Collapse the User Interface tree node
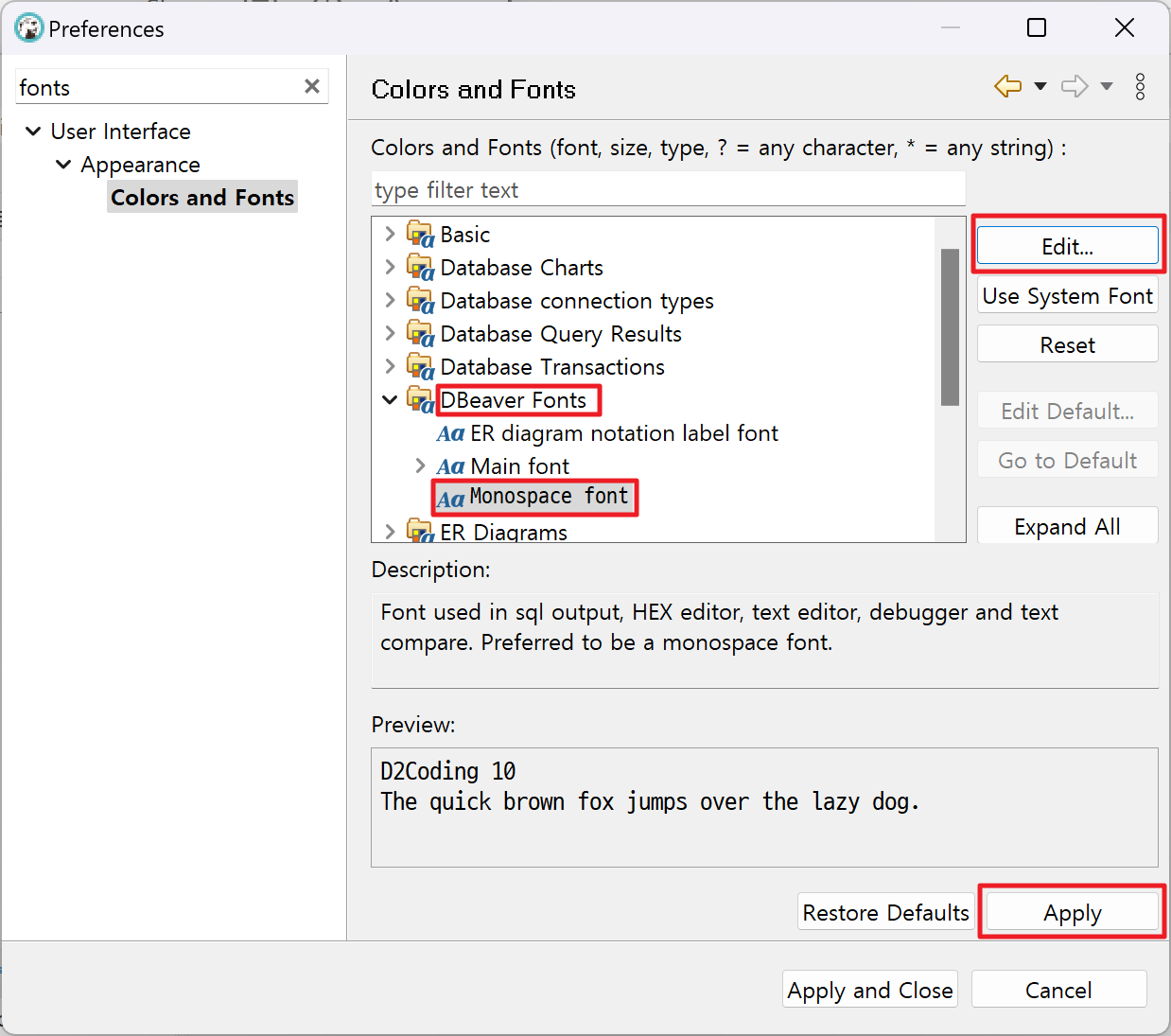 (33, 131)
